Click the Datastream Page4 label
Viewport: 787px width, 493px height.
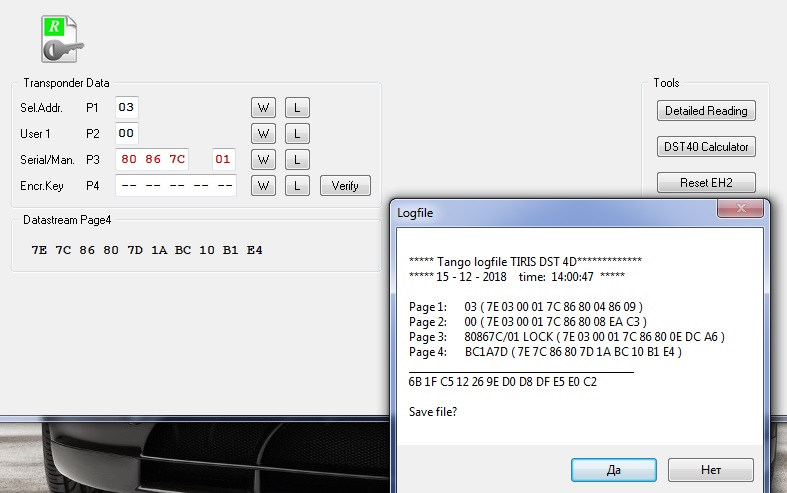click(67, 220)
